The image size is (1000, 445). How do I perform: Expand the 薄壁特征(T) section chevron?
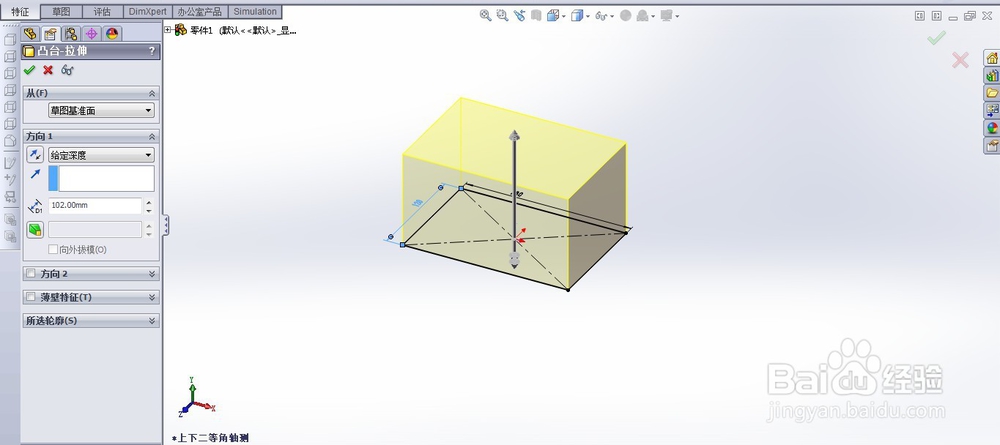click(152, 297)
